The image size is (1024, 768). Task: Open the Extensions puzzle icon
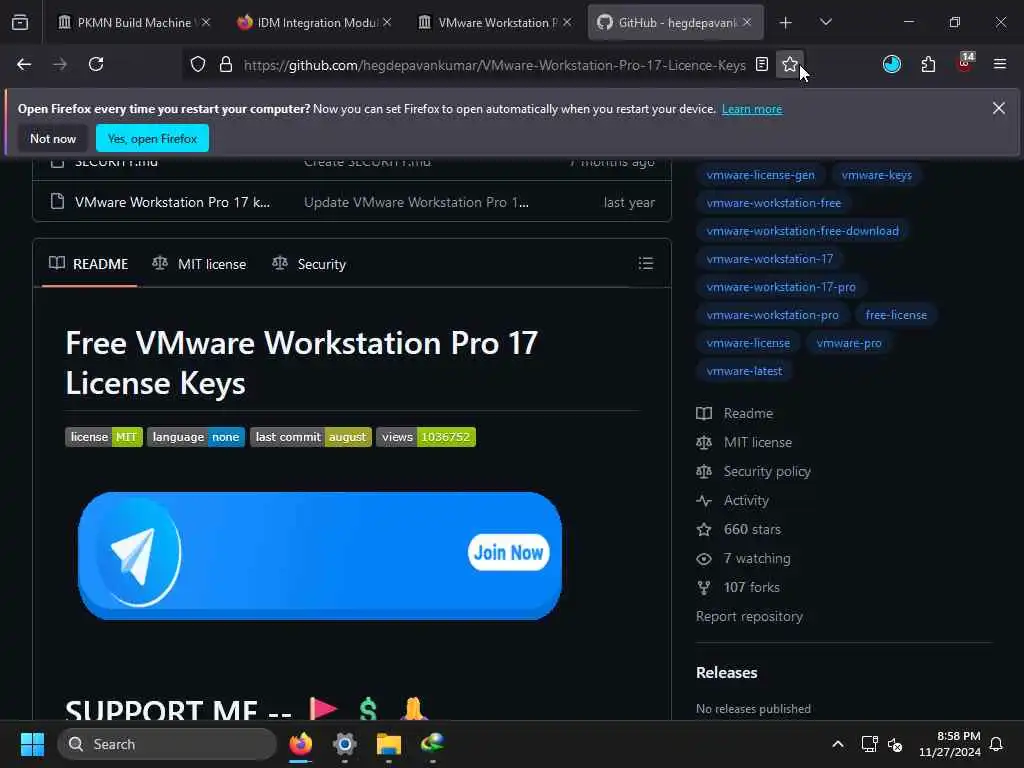pyautogui.click(x=928, y=64)
